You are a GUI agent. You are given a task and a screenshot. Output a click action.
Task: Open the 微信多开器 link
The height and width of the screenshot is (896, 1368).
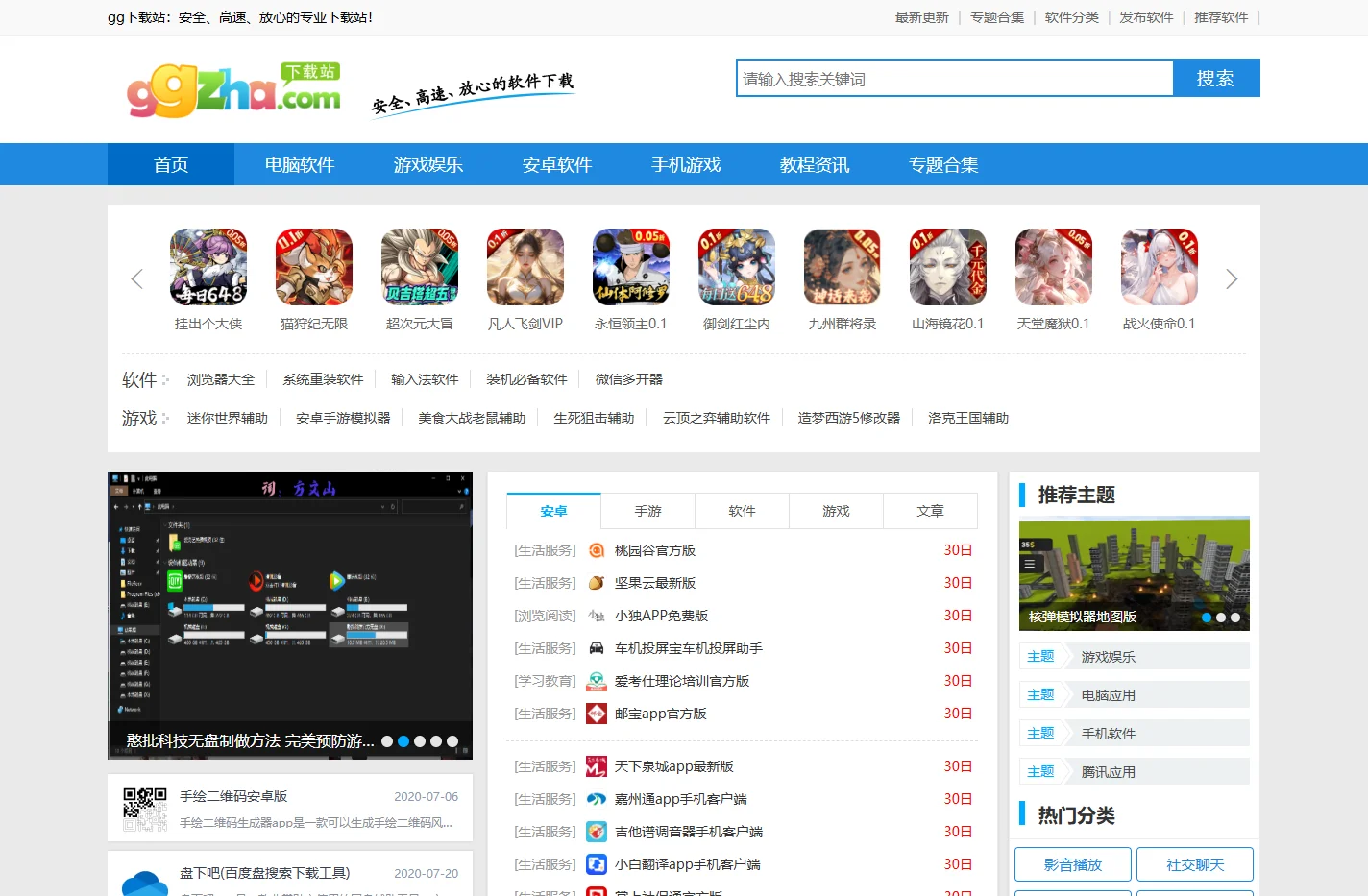629,379
